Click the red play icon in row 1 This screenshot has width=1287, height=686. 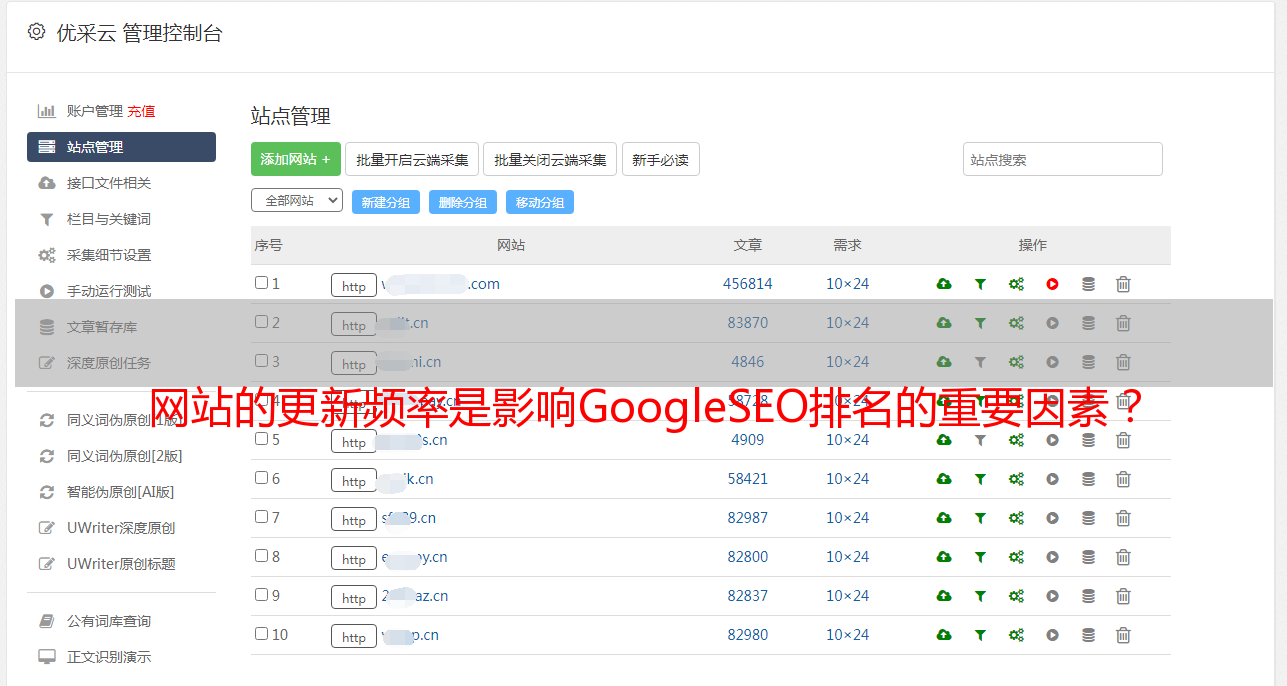[x=1052, y=284]
